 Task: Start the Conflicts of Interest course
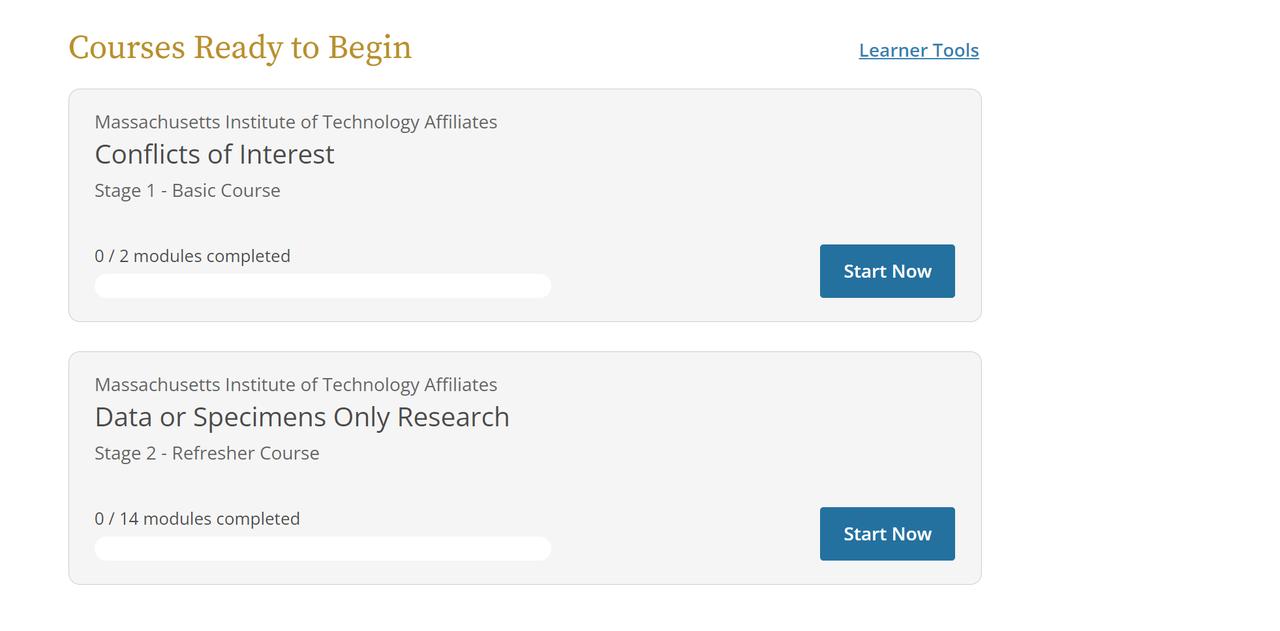pos(887,271)
